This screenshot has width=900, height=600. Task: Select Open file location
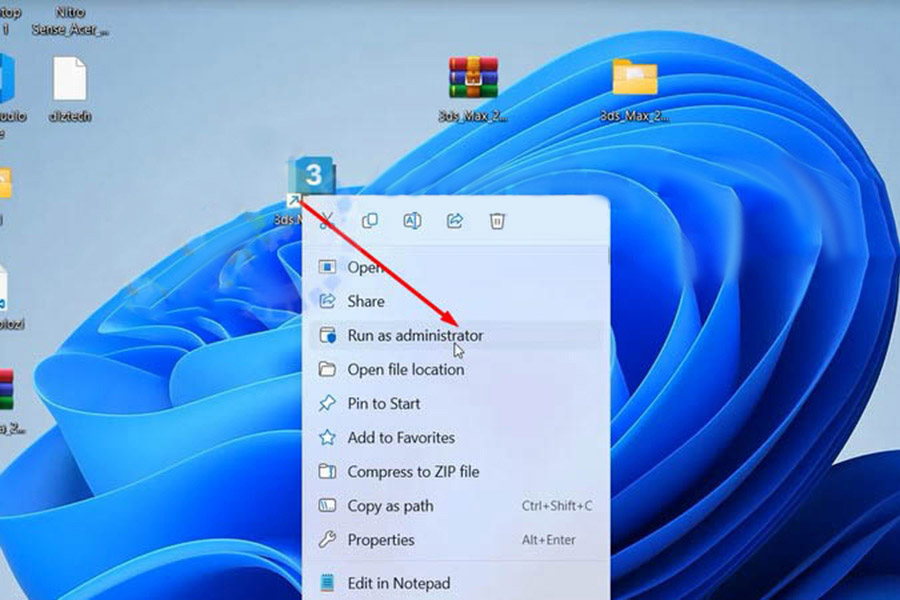(405, 369)
